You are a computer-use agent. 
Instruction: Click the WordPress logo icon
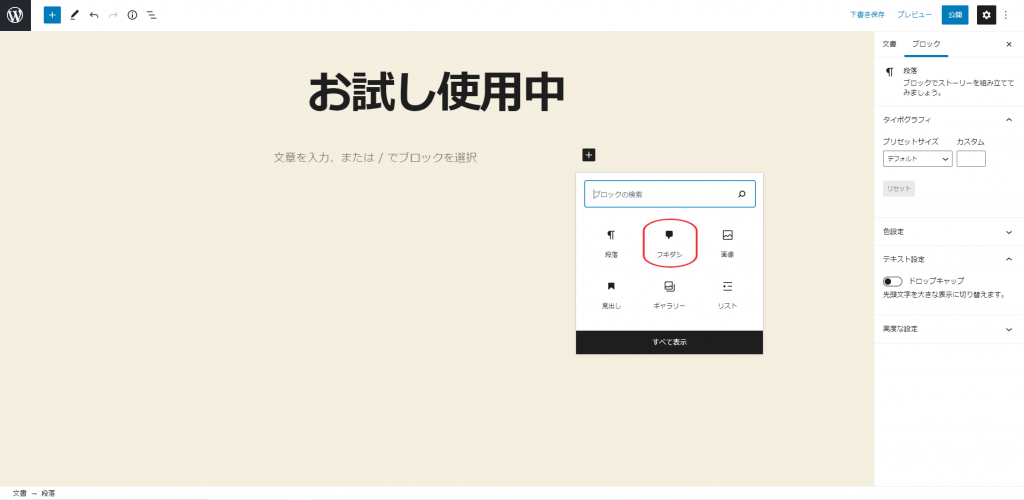click(x=15, y=15)
